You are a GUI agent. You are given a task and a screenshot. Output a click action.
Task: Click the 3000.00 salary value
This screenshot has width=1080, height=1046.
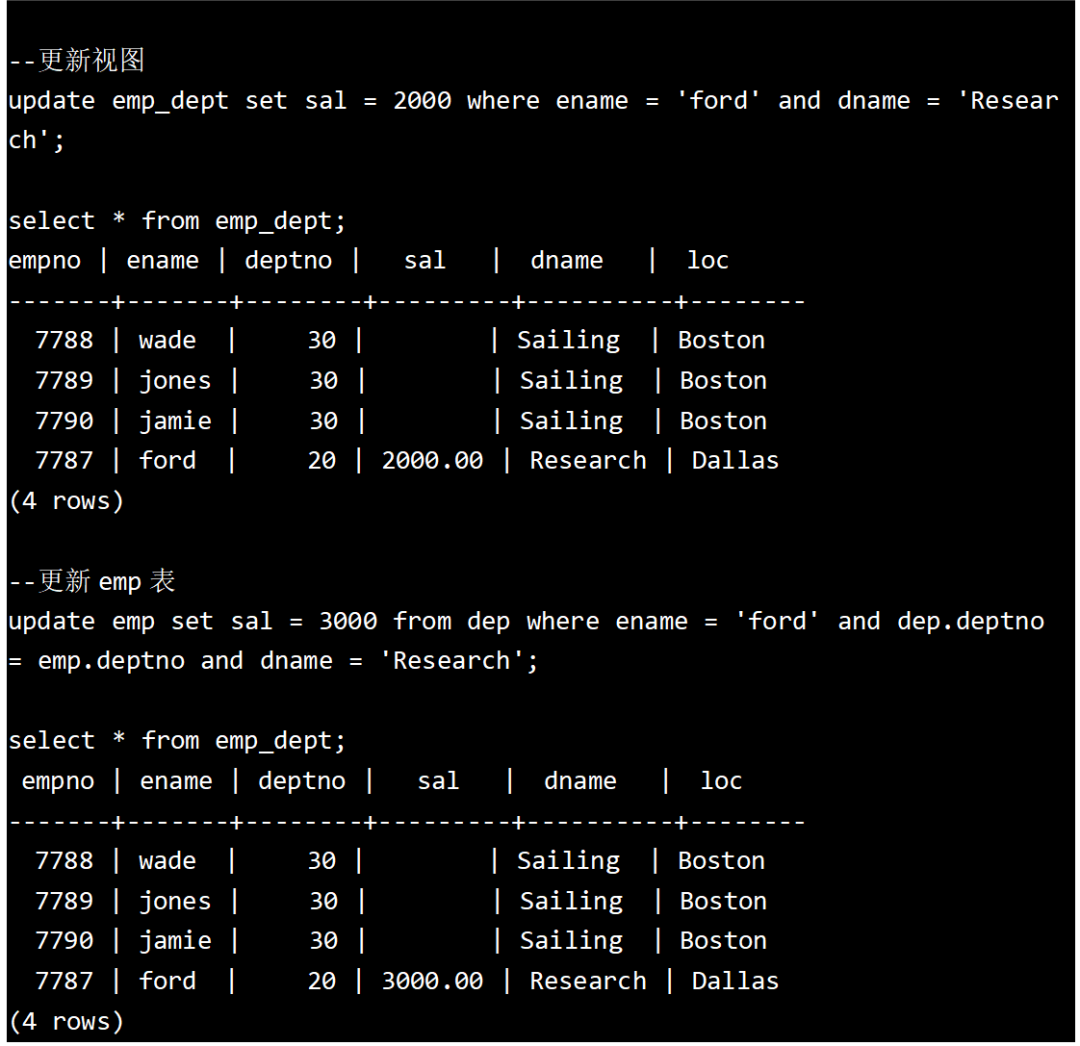pos(432,981)
